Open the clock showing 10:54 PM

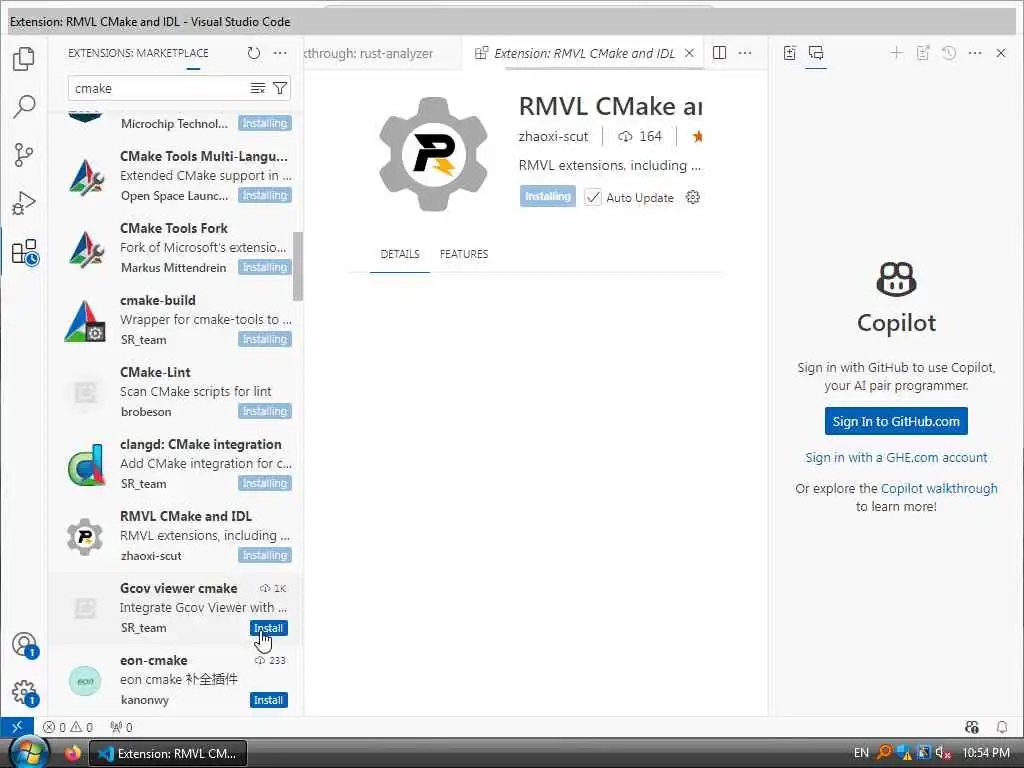(x=986, y=753)
